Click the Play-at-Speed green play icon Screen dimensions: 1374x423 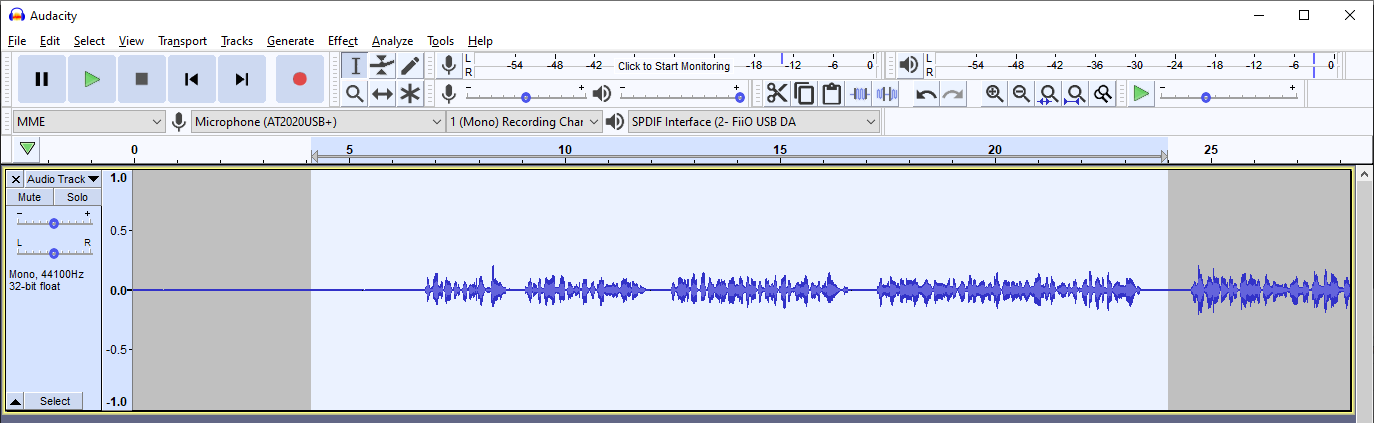coord(1141,94)
